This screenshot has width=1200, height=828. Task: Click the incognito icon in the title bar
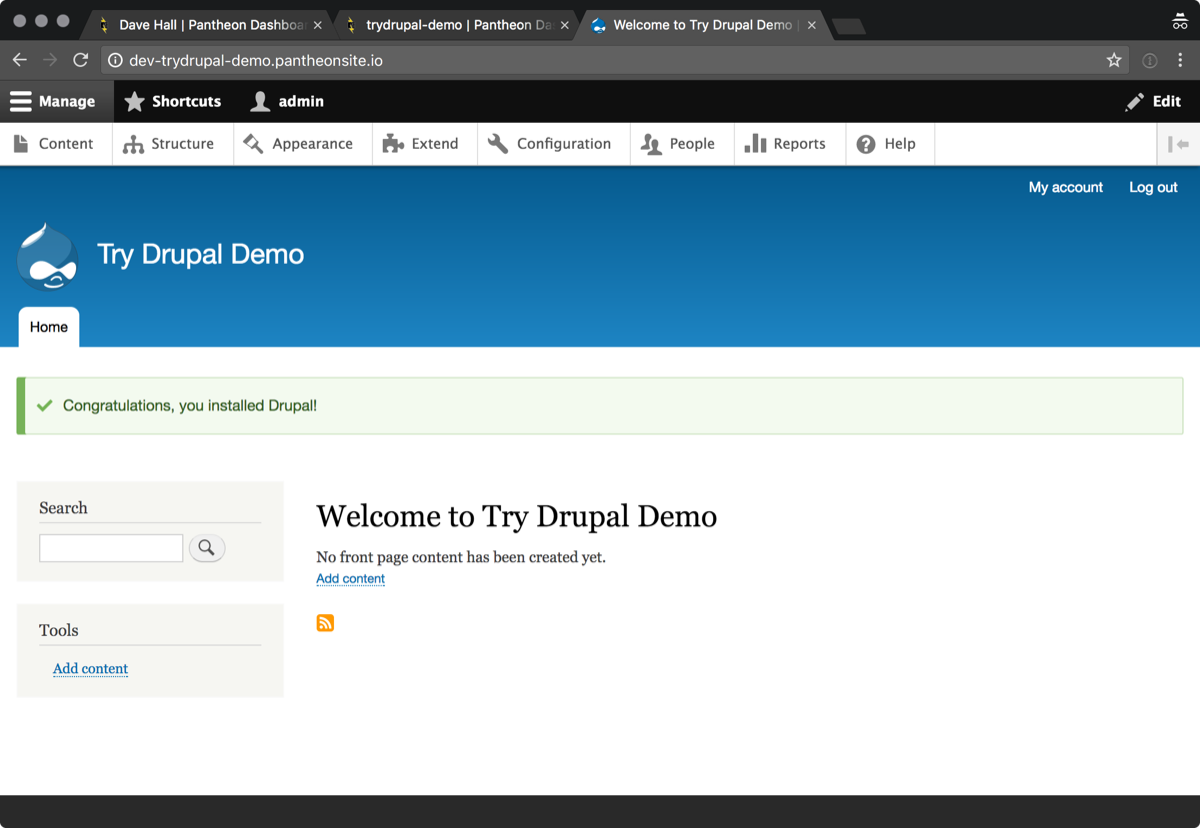1180,21
